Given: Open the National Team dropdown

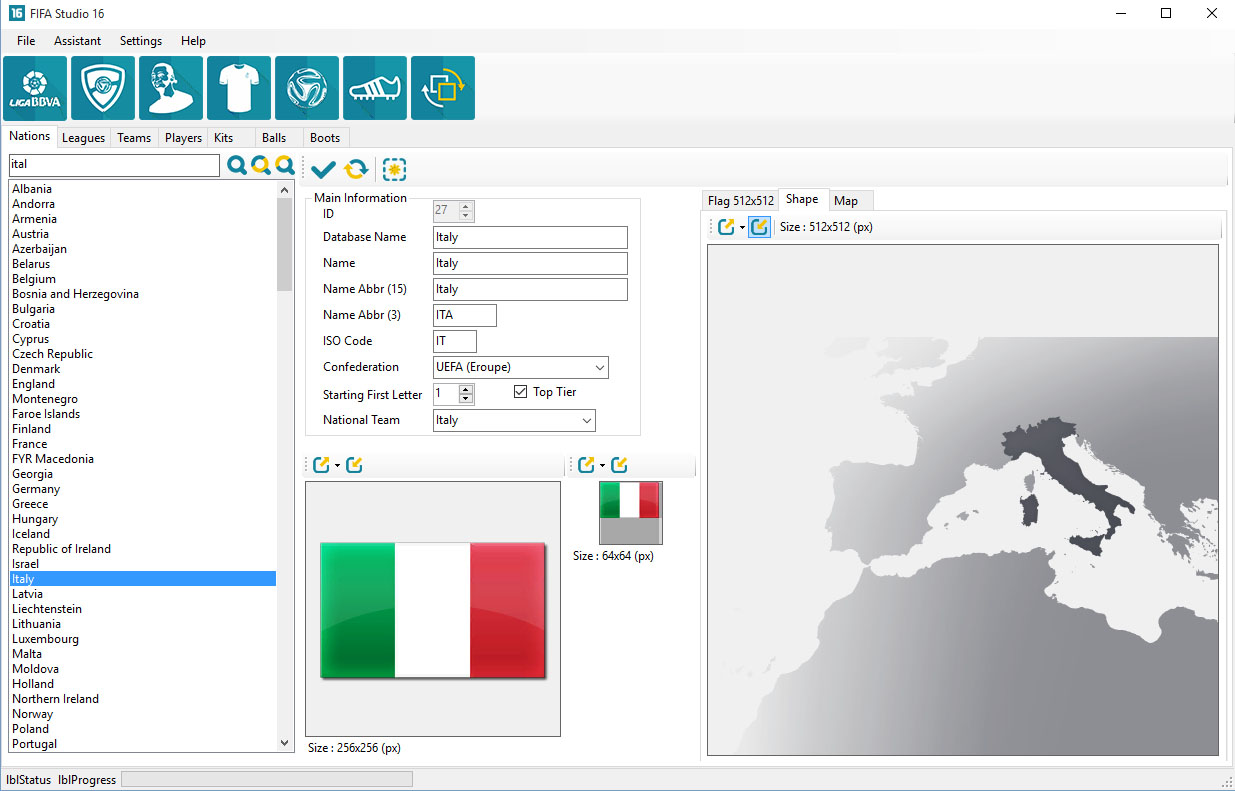Looking at the screenshot, I should tap(586, 420).
